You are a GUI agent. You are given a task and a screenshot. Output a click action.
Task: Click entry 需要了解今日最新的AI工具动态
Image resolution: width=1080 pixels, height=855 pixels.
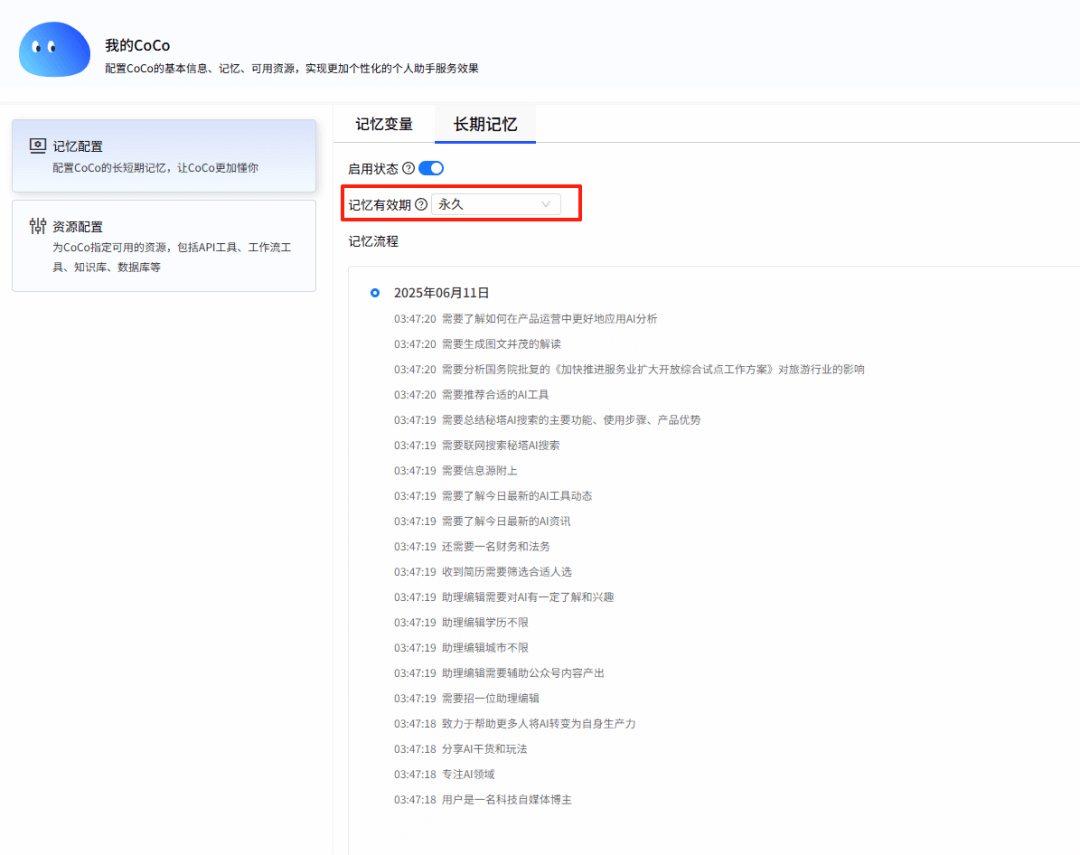click(x=517, y=495)
